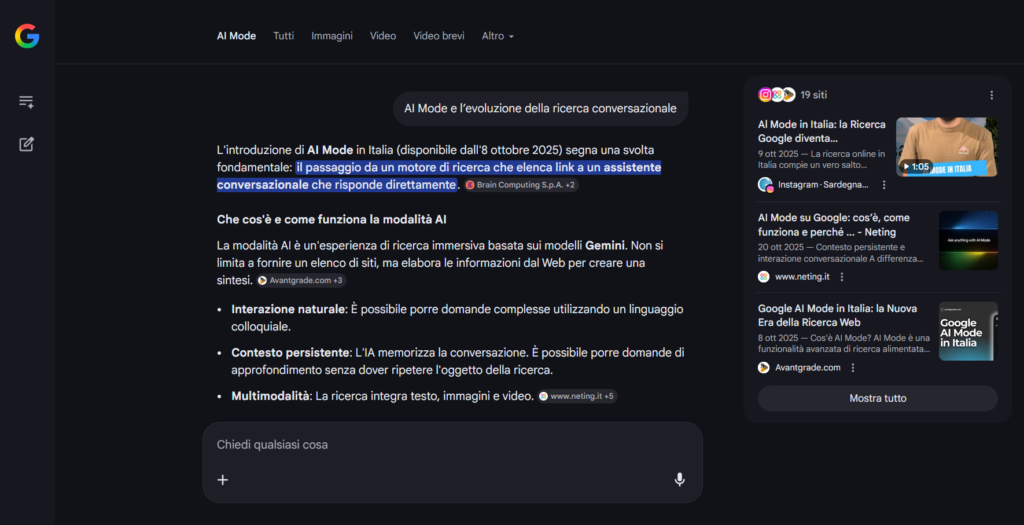Click the Neting article thumbnail image
The image size is (1024, 525).
click(968, 240)
